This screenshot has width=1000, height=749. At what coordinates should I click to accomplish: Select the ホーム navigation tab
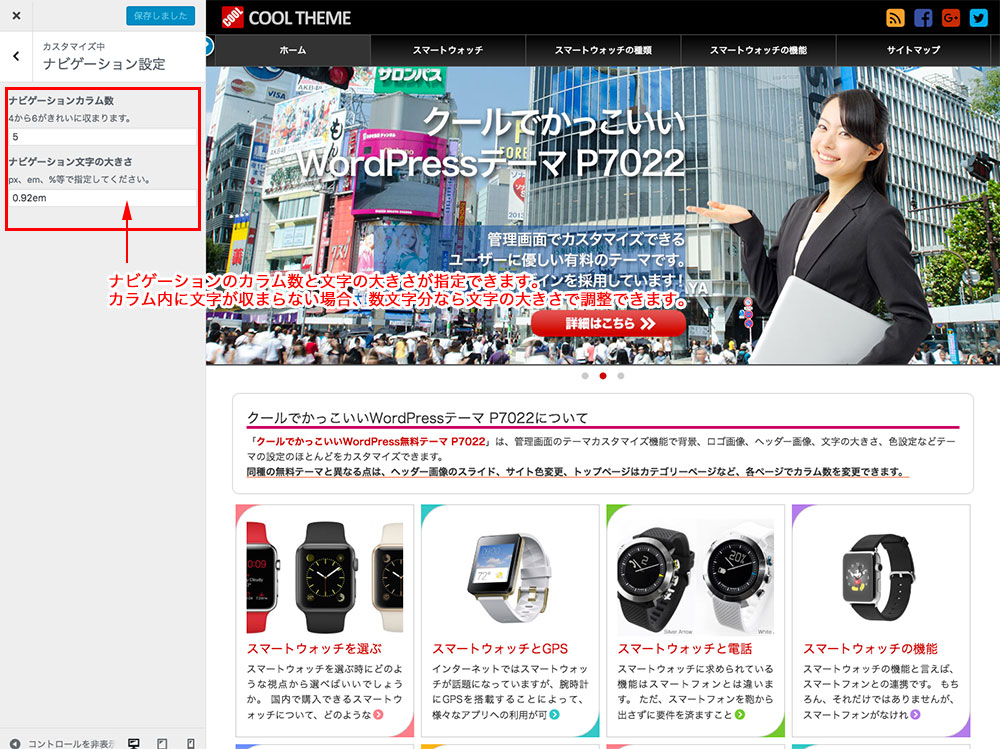point(293,50)
